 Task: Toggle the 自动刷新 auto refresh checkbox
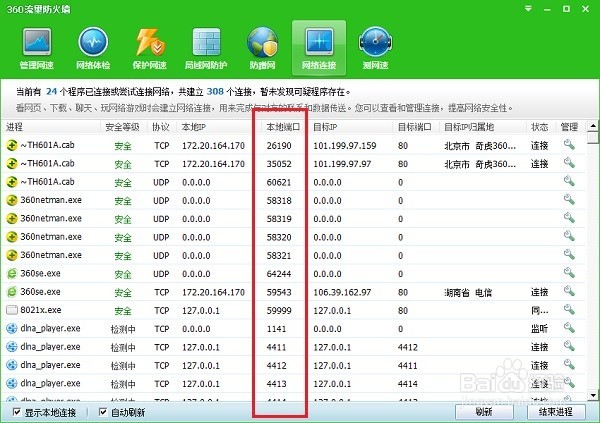(x=103, y=412)
